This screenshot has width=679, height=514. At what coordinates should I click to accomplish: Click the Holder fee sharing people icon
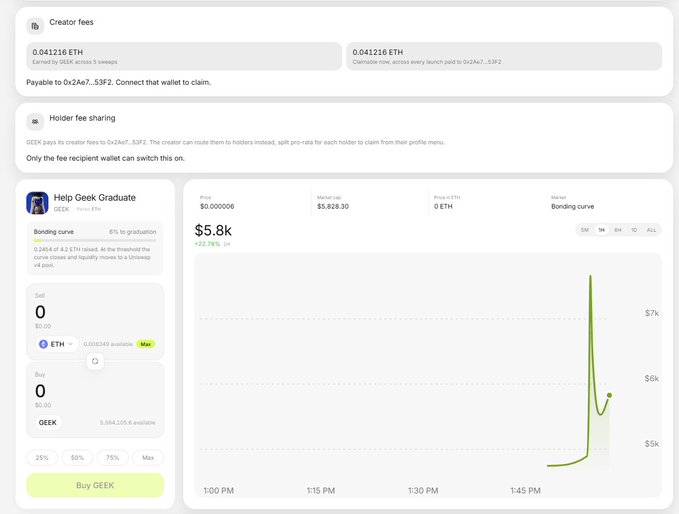(35, 122)
